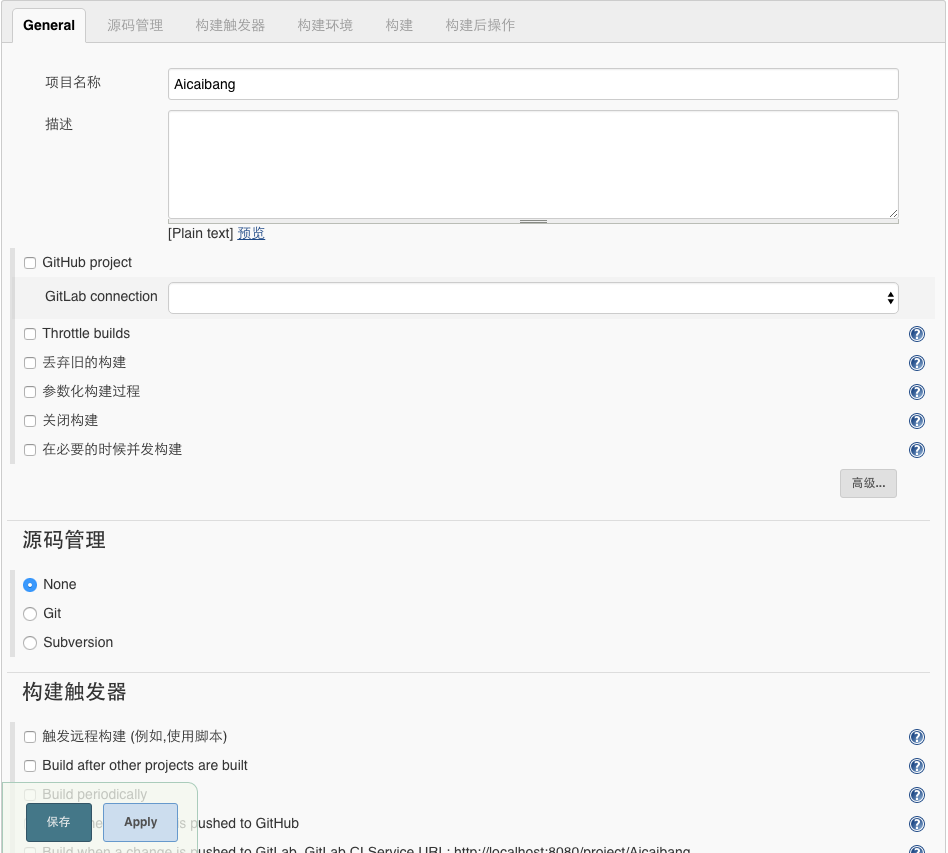
Task: Enable 触发远程构建 trigger checkbox
Action: [x=30, y=736]
